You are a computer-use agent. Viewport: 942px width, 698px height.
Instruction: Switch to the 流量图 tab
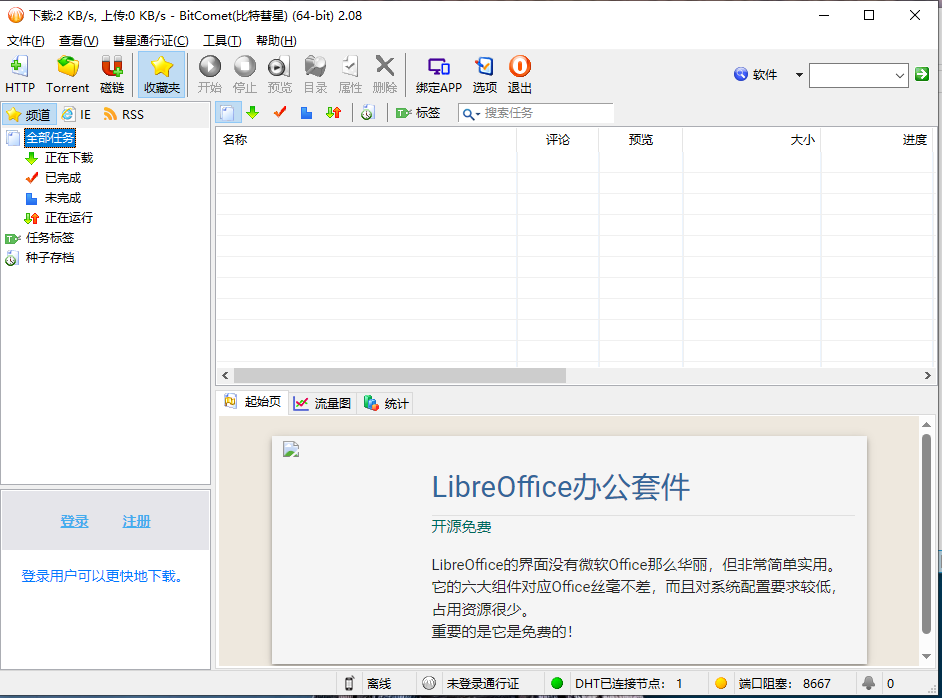(x=322, y=402)
